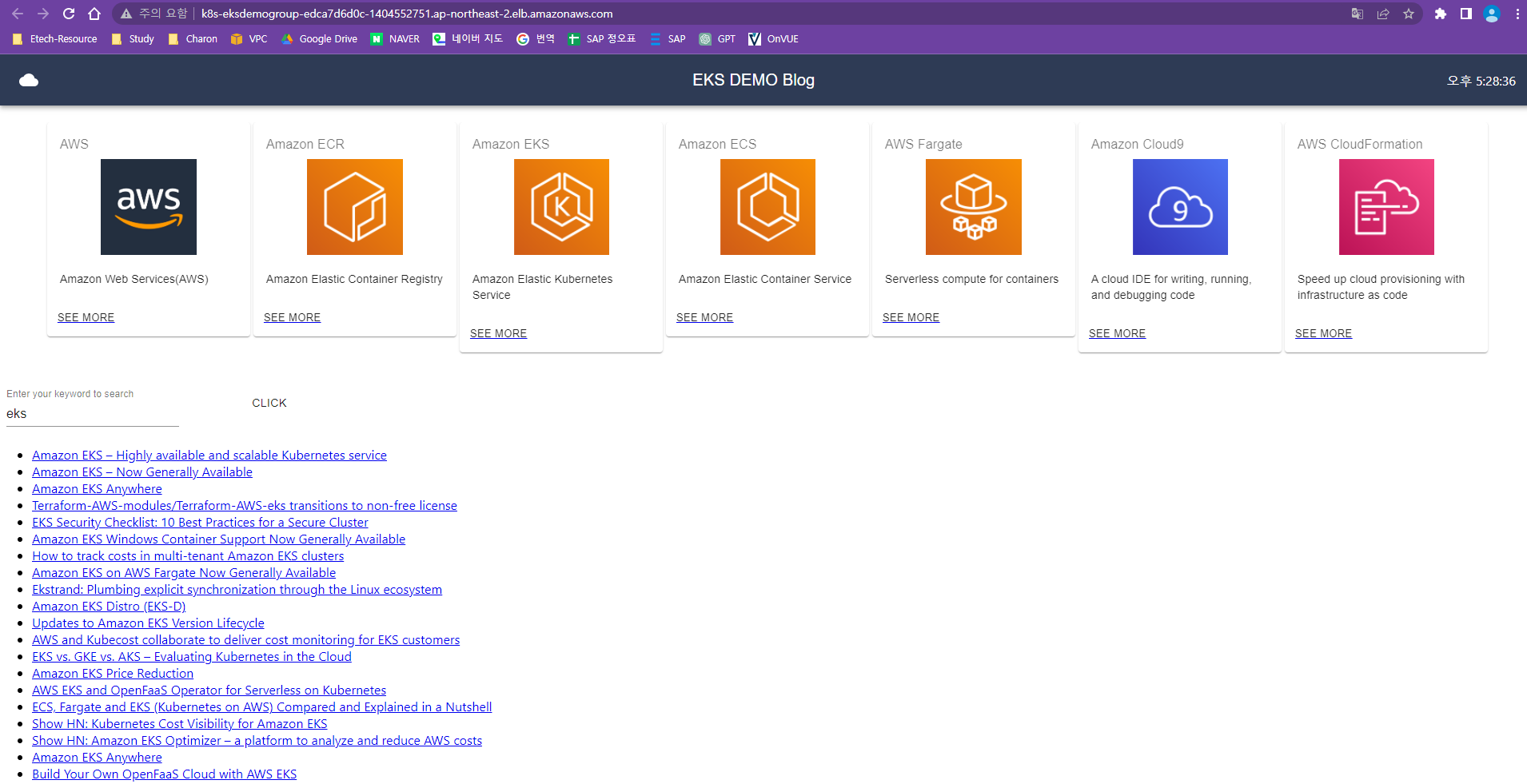Open Amazon EKS on AWS Fargate link
Viewport: 1527px width, 784px height.
click(184, 572)
